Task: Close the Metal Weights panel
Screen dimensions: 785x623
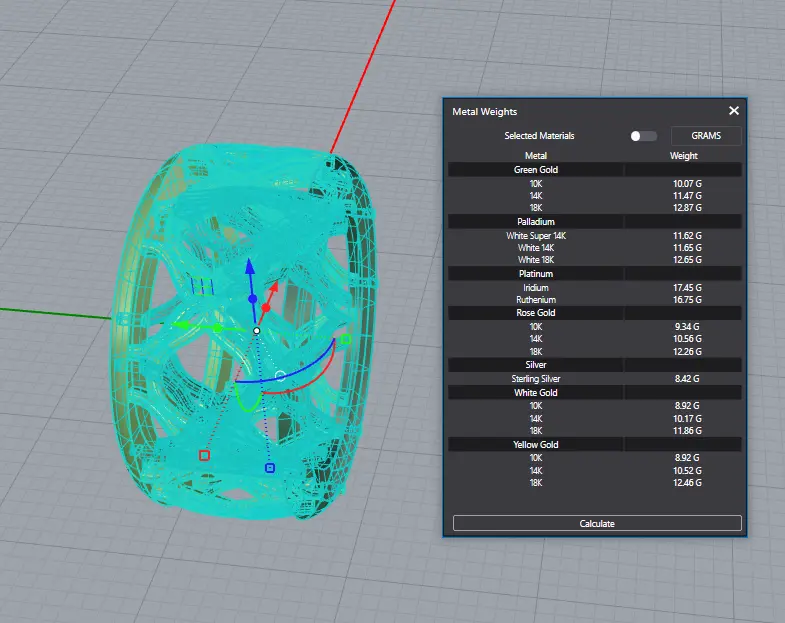Action: (x=734, y=111)
